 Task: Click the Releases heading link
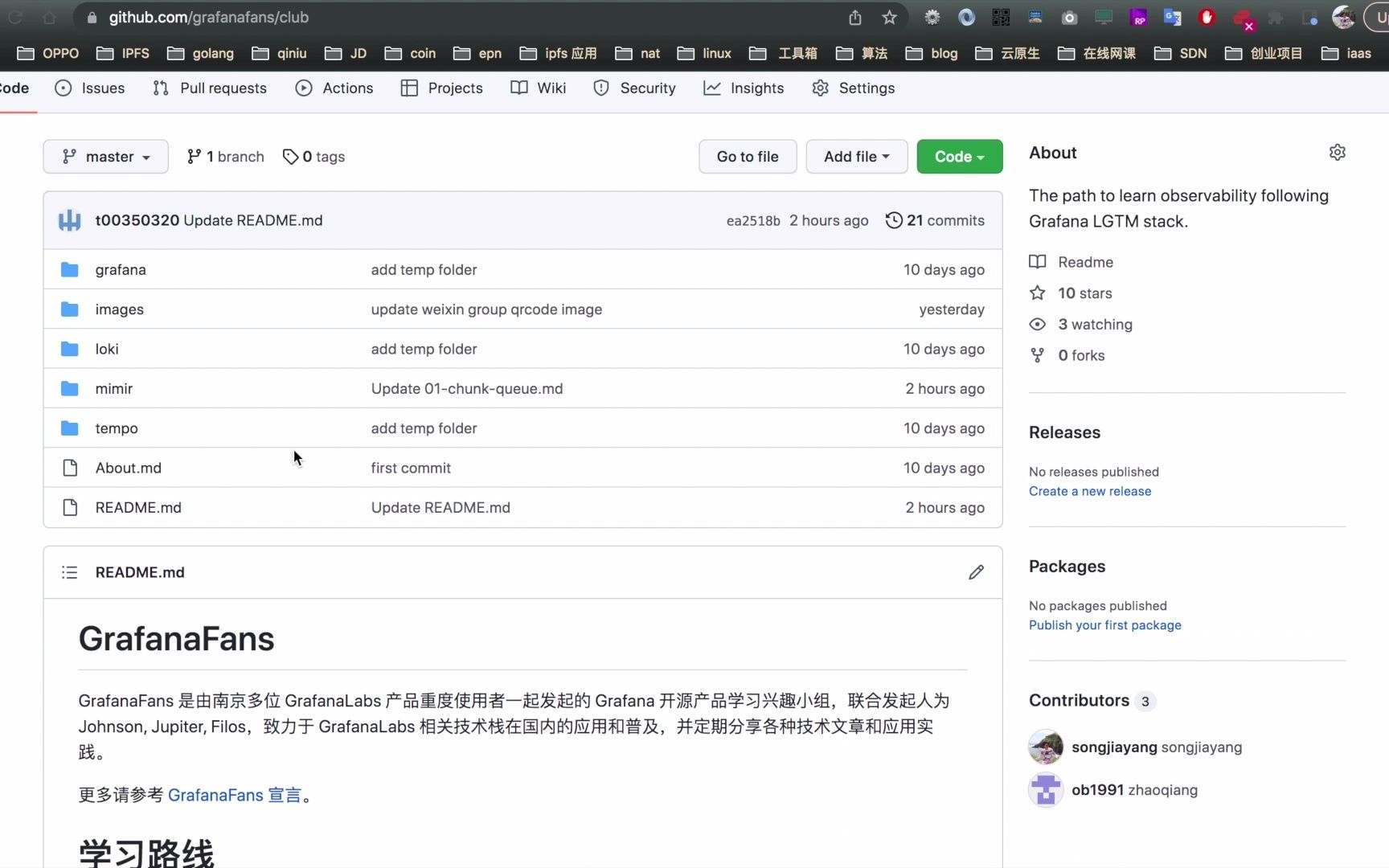[x=1064, y=432]
